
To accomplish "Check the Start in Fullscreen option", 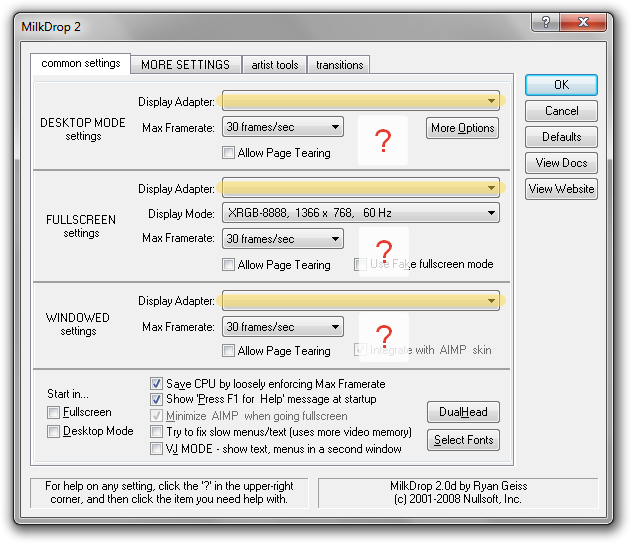I will [54, 412].
